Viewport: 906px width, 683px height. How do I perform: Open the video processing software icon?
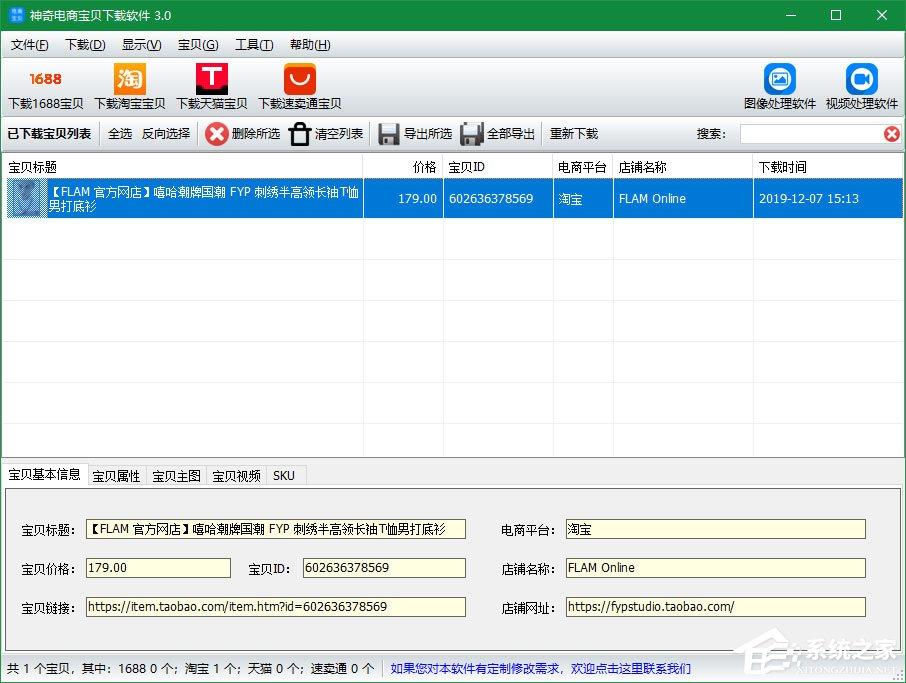click(862, 79)
